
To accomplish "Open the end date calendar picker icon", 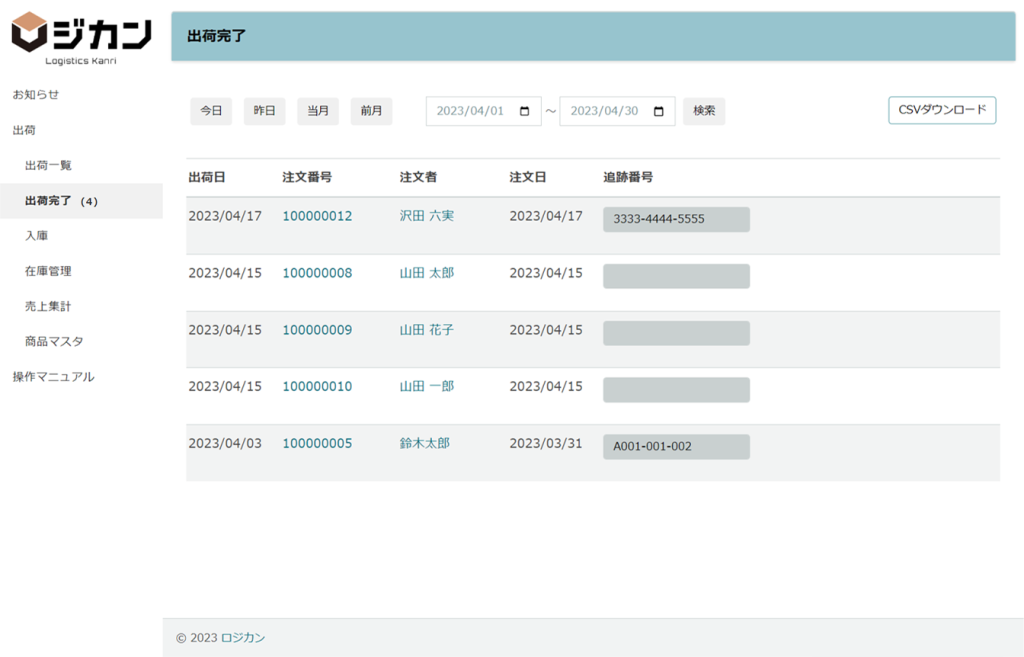I will (658, 111).
